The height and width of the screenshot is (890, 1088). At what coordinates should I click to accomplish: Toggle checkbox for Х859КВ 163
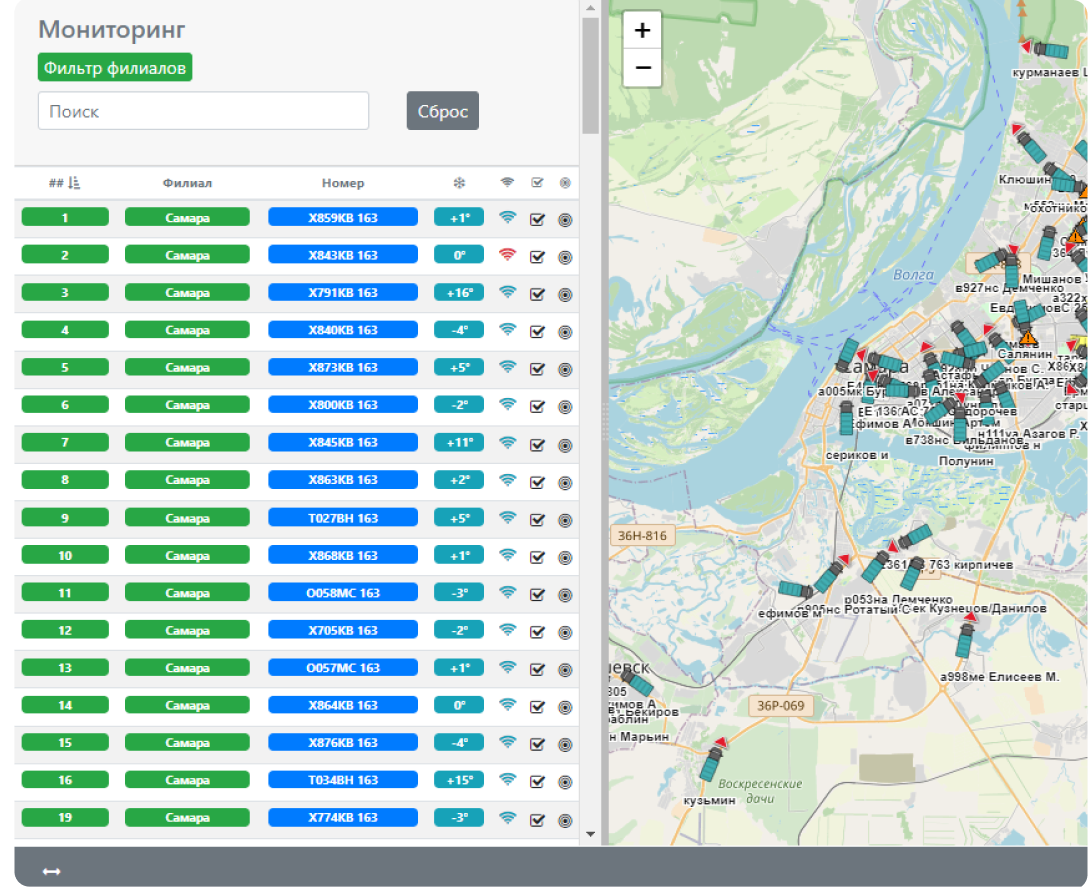pos(537,219)
